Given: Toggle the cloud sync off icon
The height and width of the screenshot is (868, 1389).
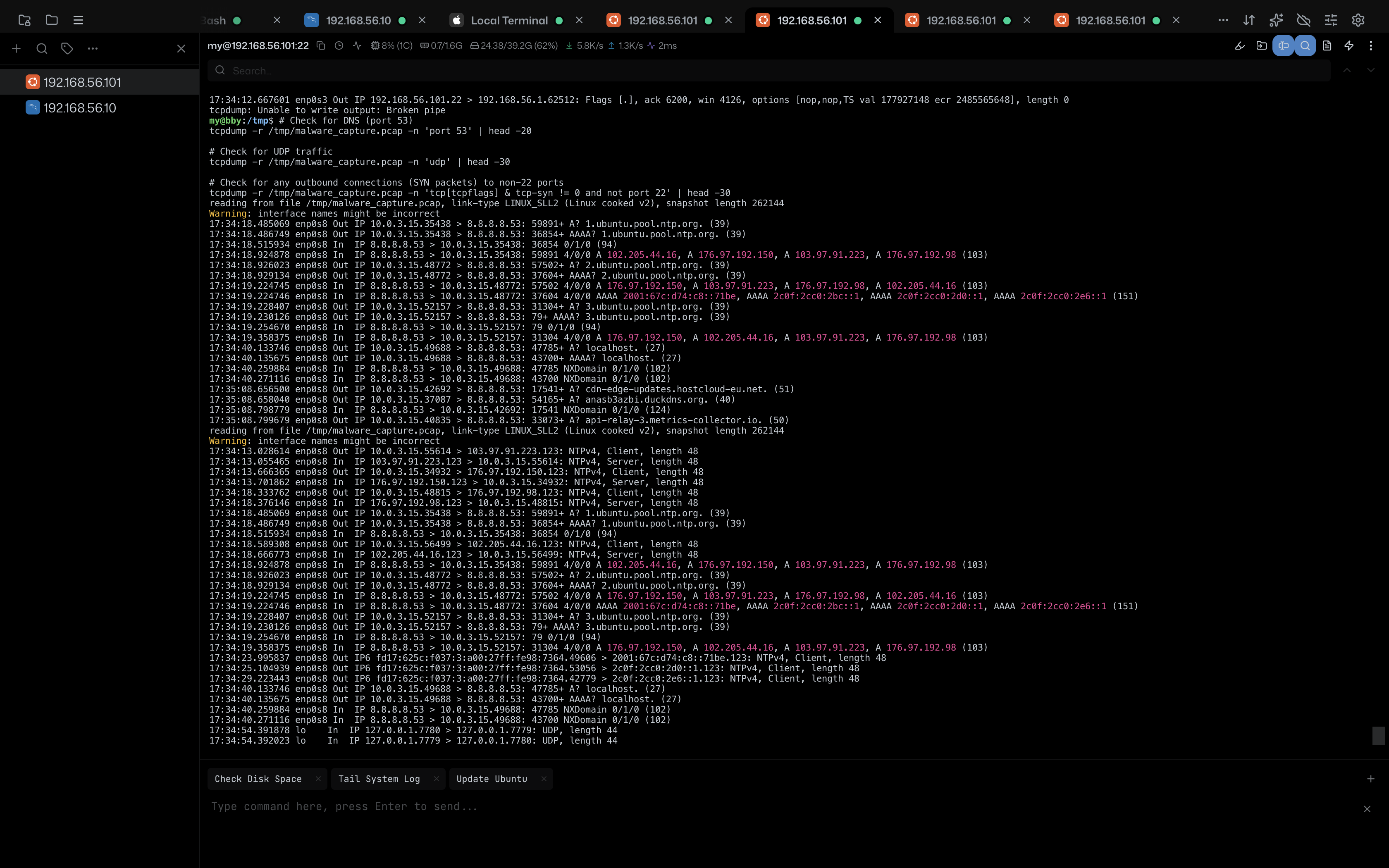Looking at the screenshot, I should (1303, 20).
